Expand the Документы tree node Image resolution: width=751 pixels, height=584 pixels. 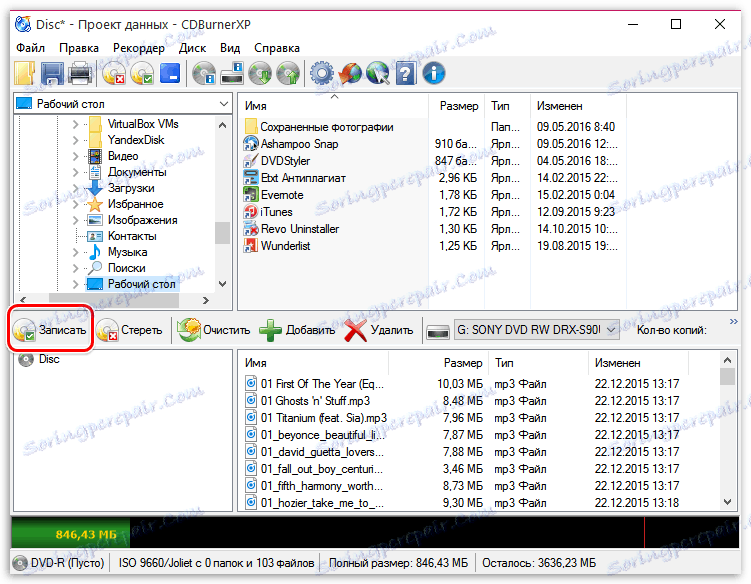coord(75,172)
